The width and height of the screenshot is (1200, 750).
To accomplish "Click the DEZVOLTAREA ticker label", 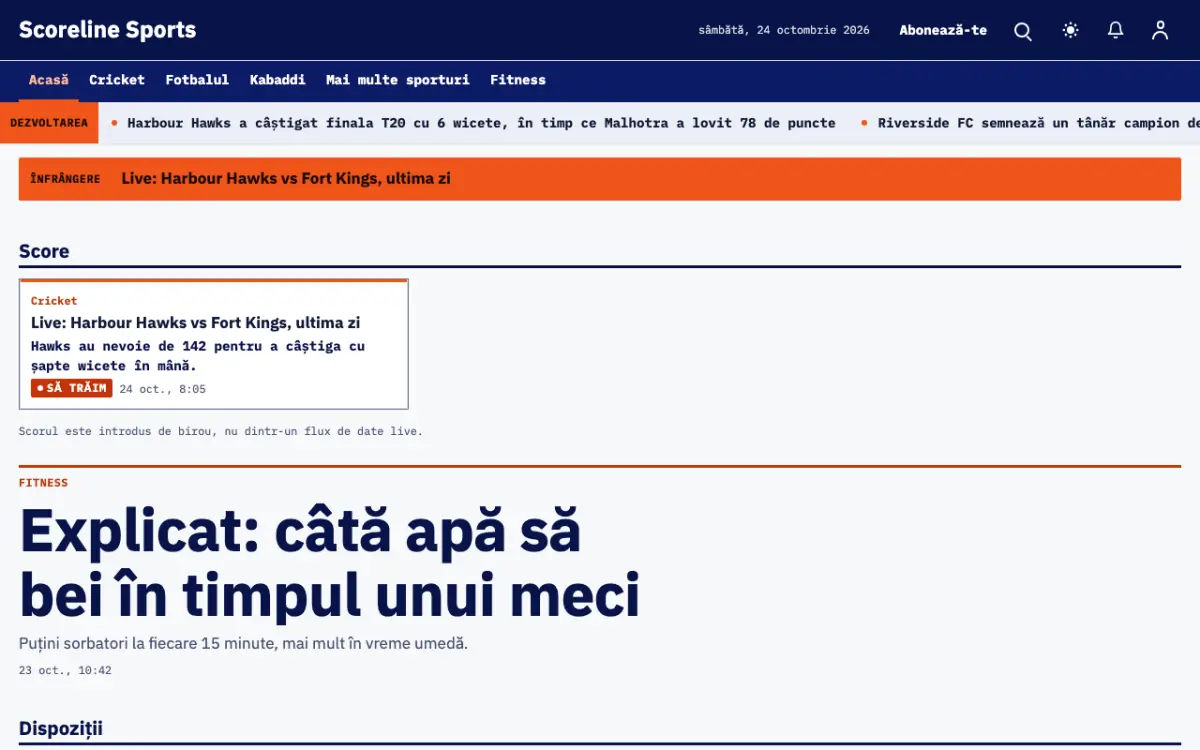I will click(49, 123).
